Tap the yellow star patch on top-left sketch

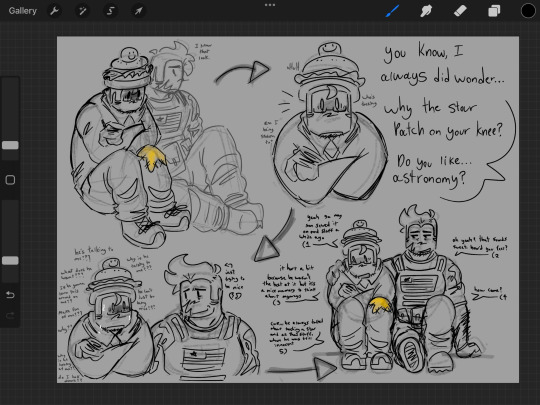click(x=152, y=157)
